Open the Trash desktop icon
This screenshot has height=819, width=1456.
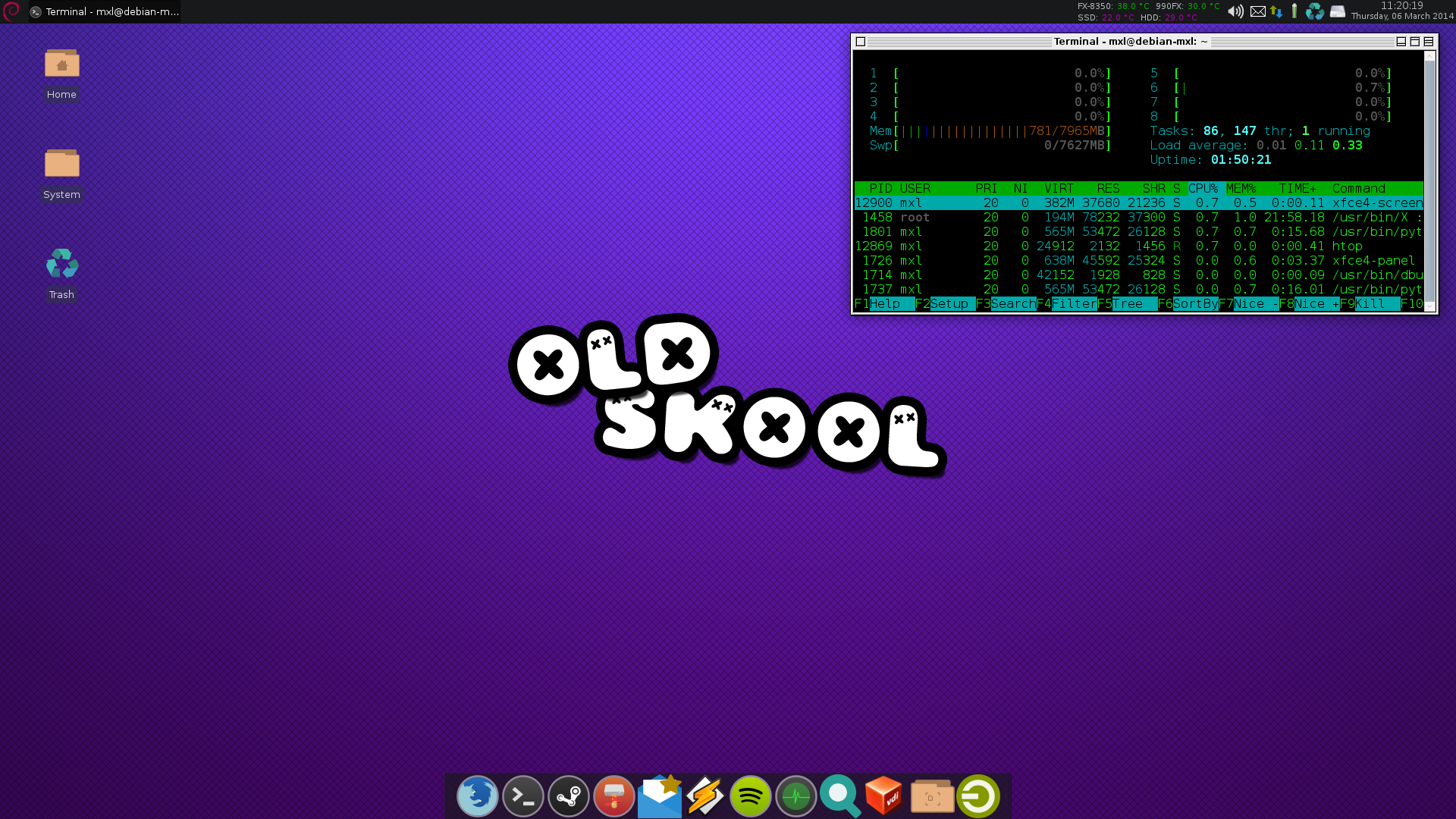[61, 274]
